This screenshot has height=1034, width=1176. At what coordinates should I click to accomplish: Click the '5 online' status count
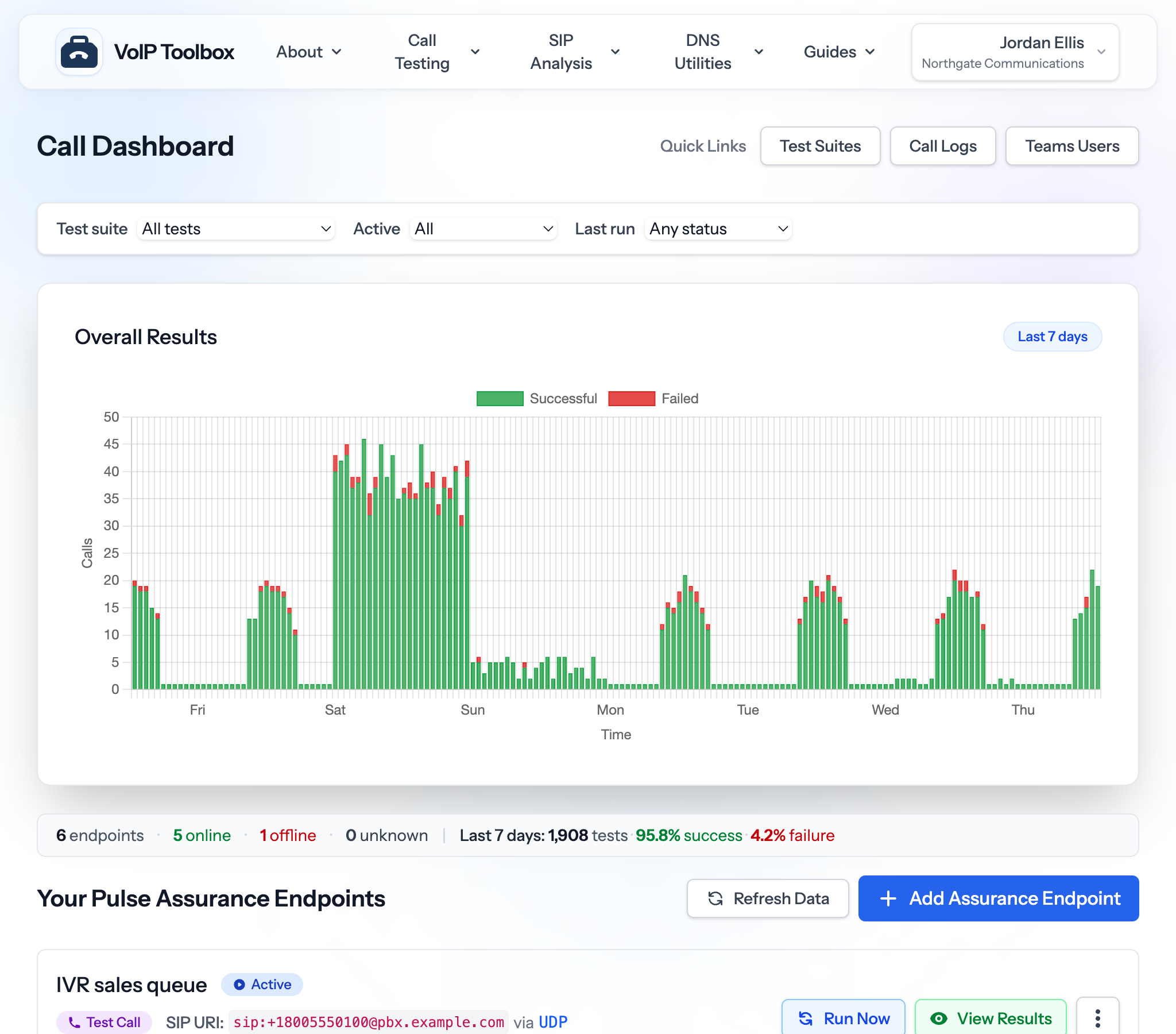(x=202, y=835)
